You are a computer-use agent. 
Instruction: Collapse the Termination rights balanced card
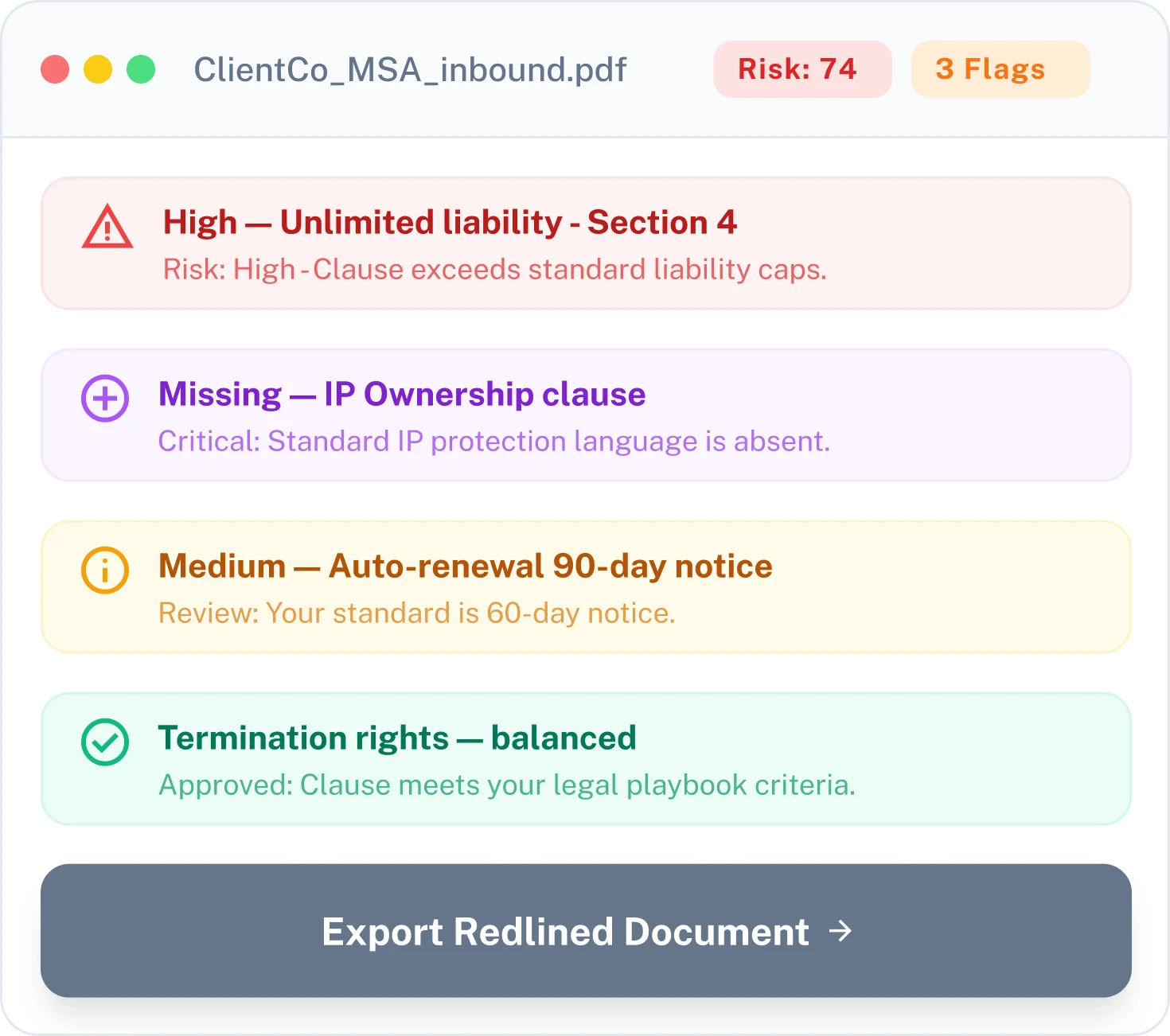[x=585, y=758]
